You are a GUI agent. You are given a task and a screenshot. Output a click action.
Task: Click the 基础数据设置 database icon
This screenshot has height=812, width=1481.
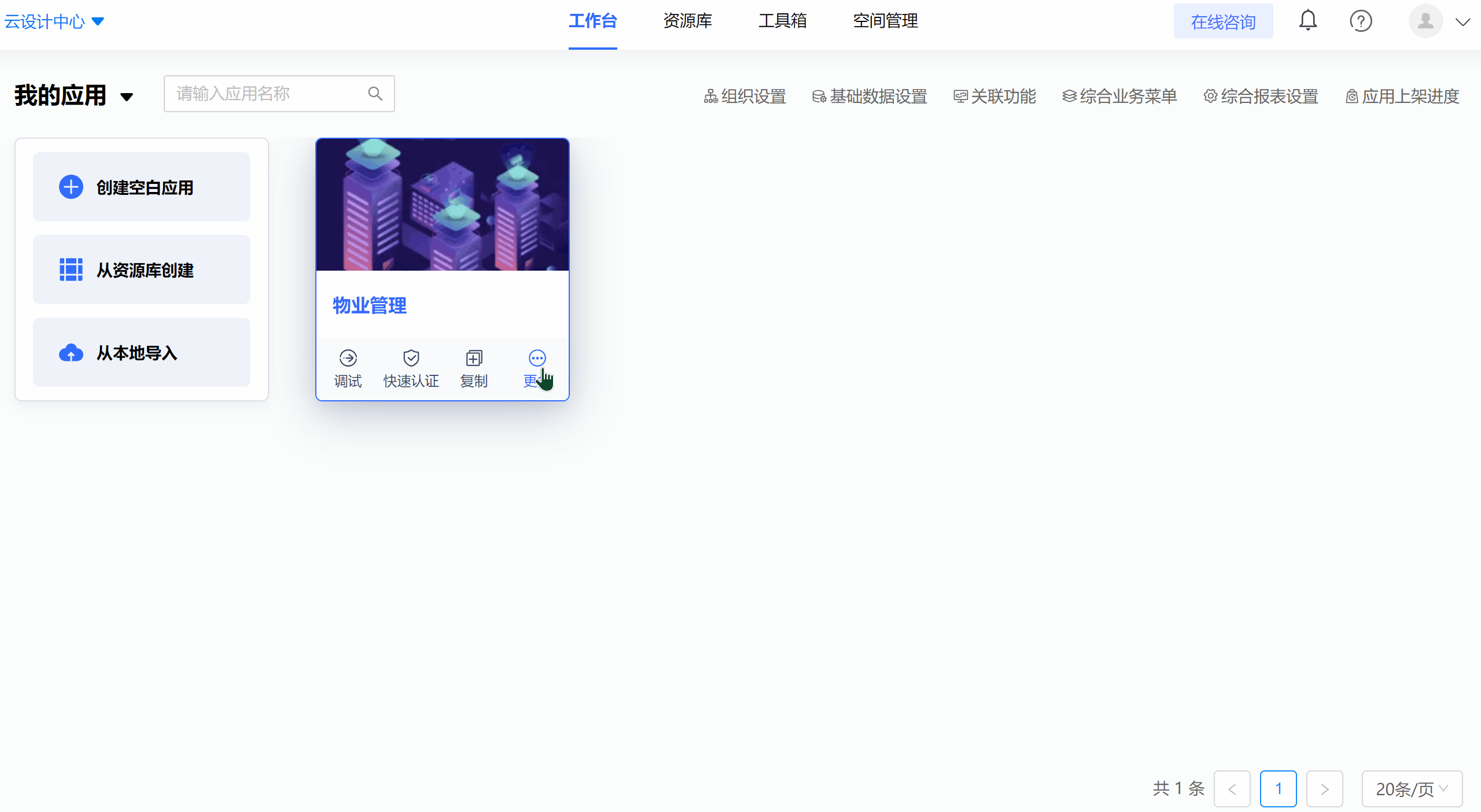click(x=819, y=96)
